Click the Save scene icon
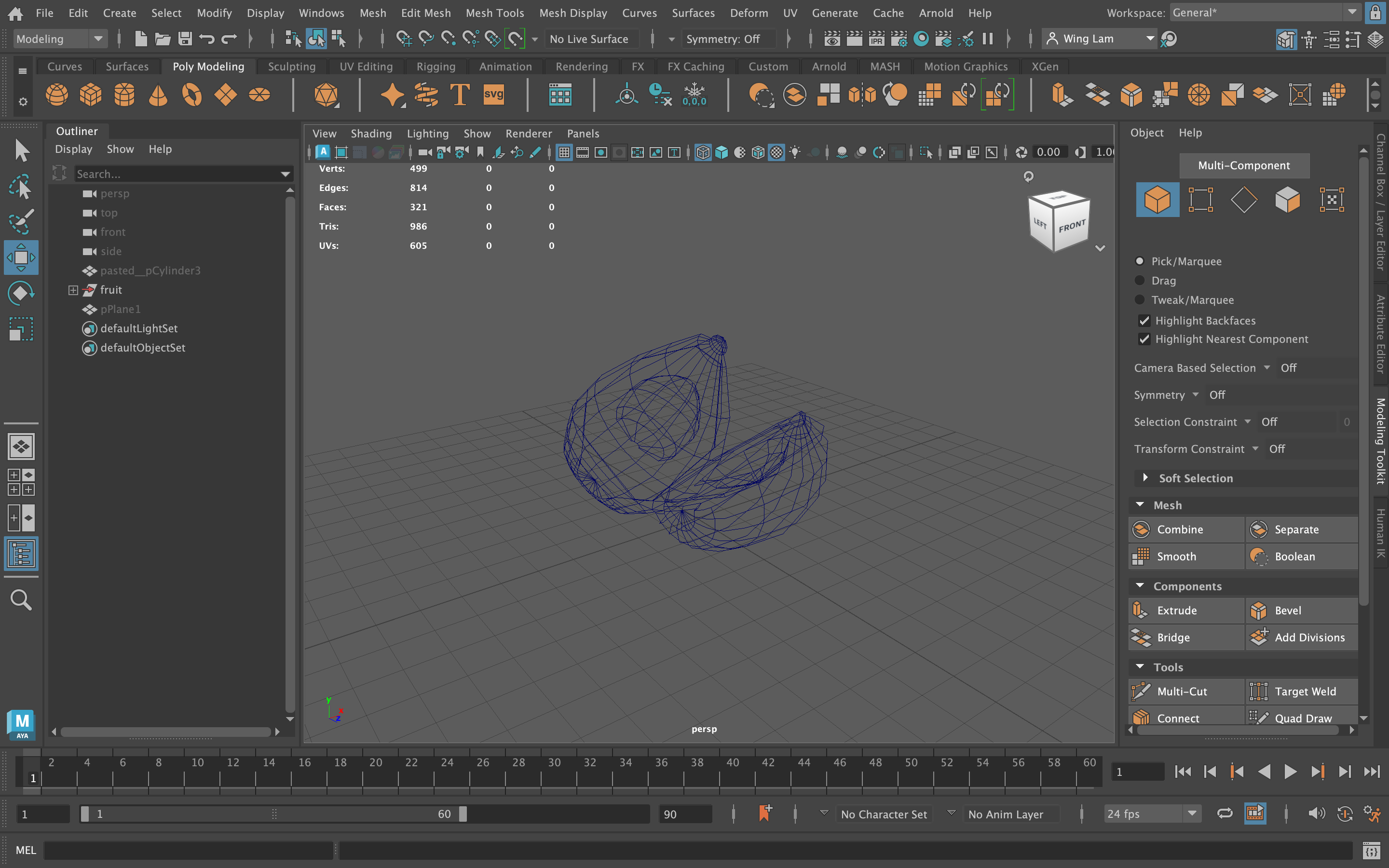The width and height of the screenshot is (1389, 868). (x=185, y=39)
